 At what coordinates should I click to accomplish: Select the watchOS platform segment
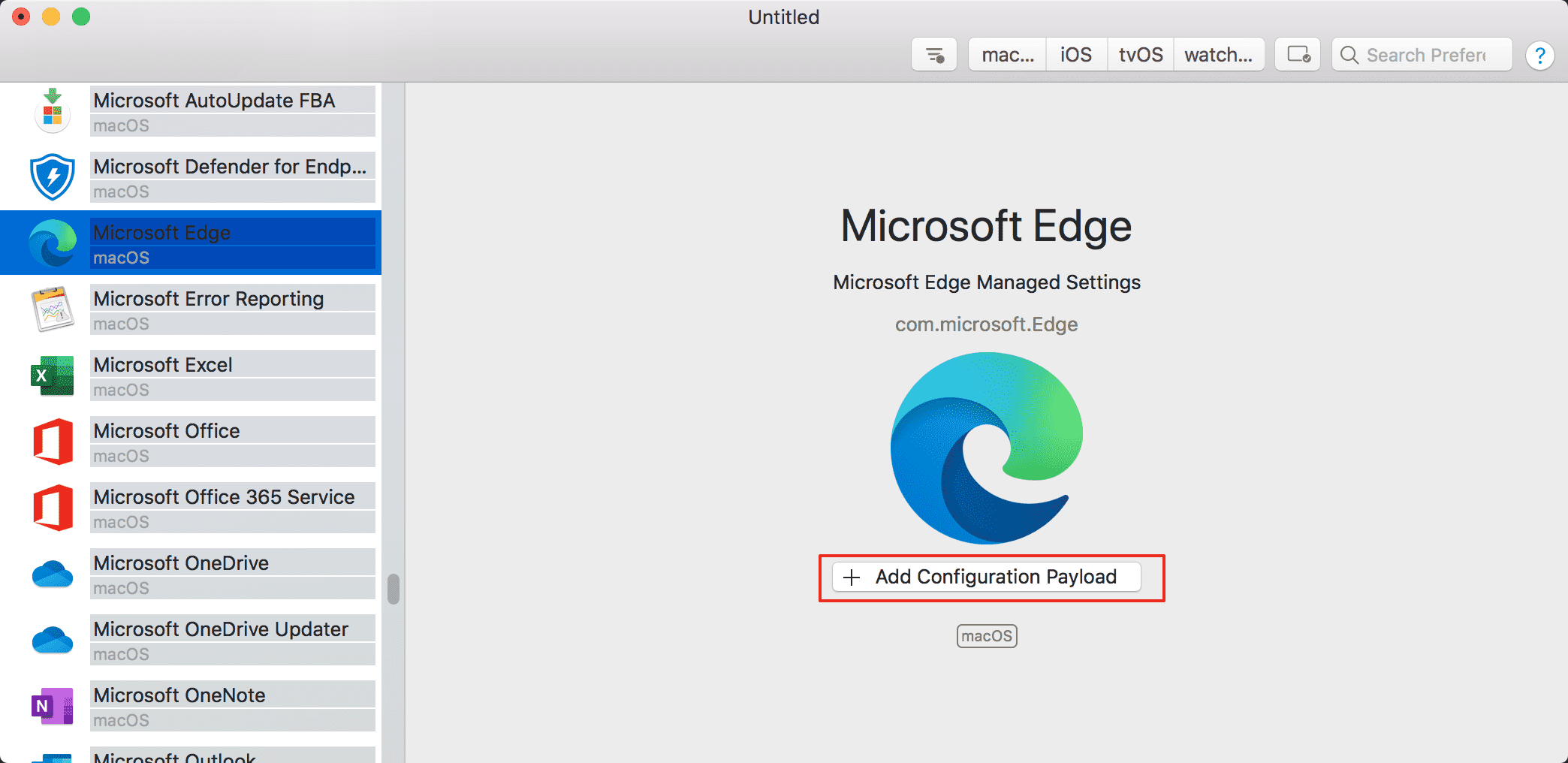click(1218, 55)
